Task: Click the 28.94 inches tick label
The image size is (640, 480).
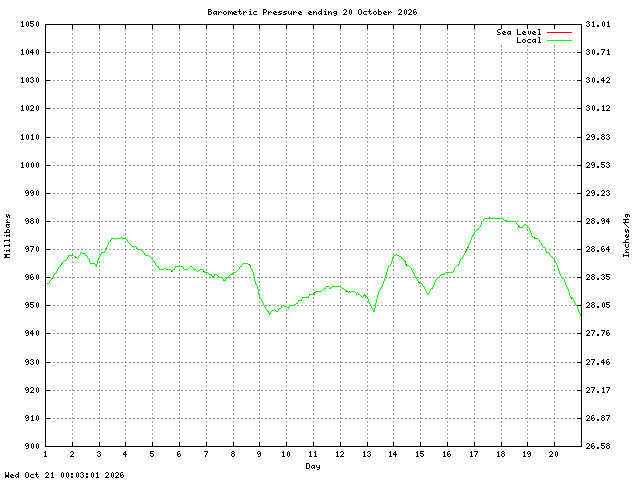Action: point(598,221)
